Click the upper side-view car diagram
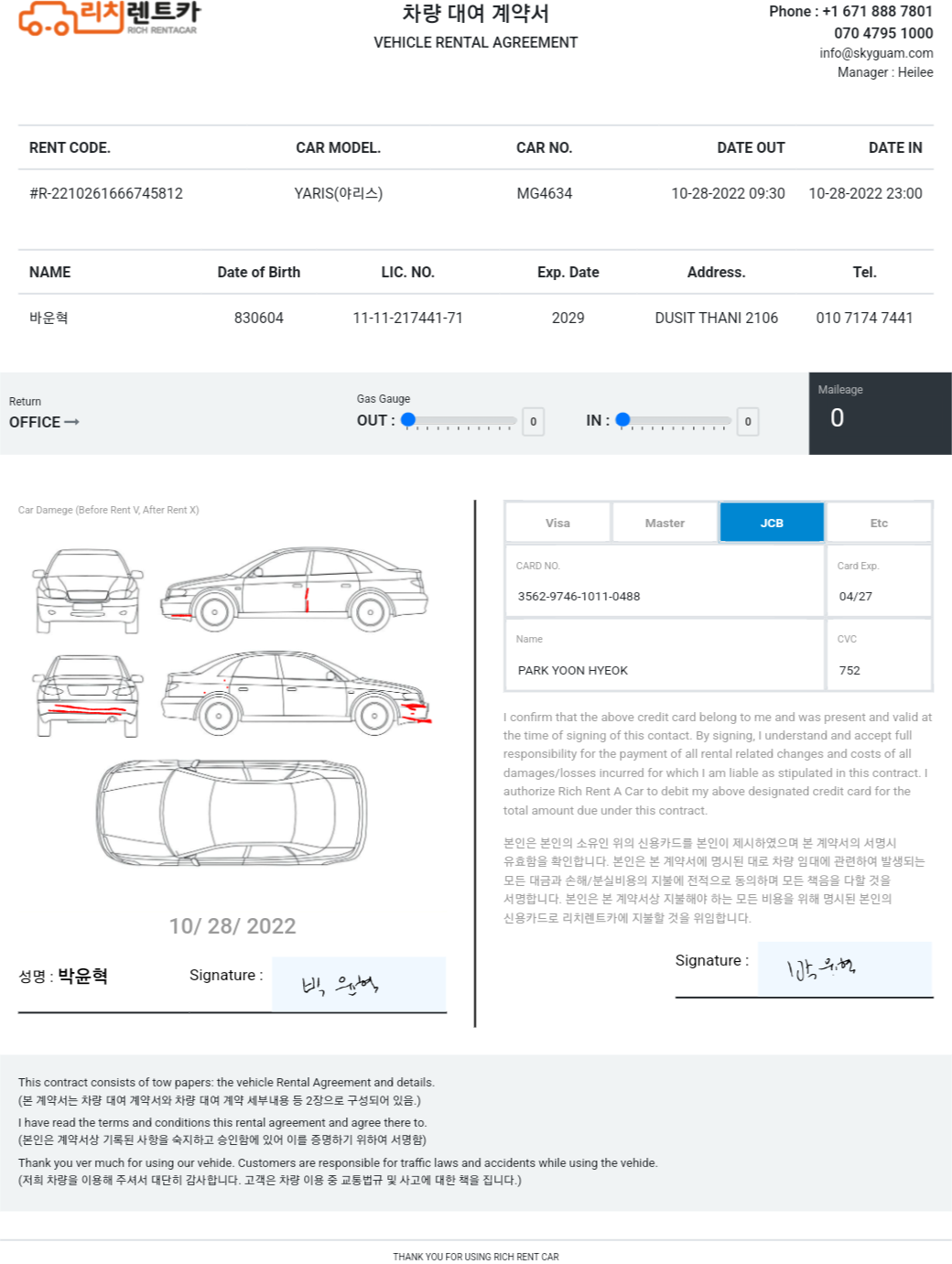952x1264 pixels. coord(294,589)
